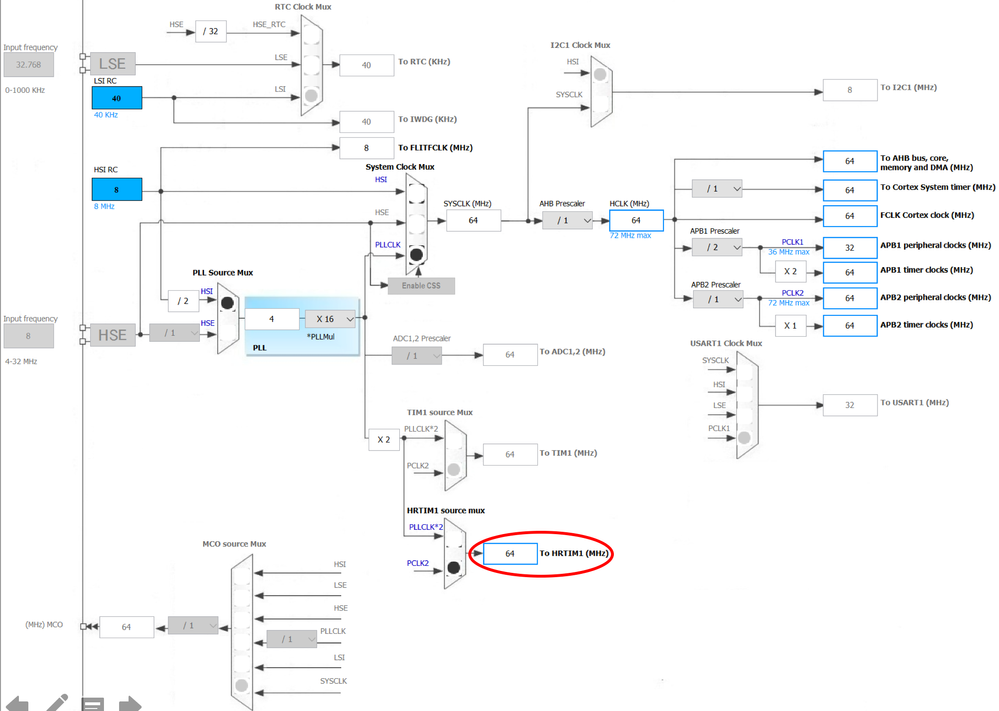Click the LSI RC 40 block
This screenshot has width=999, height=711.
click(117, 98)
